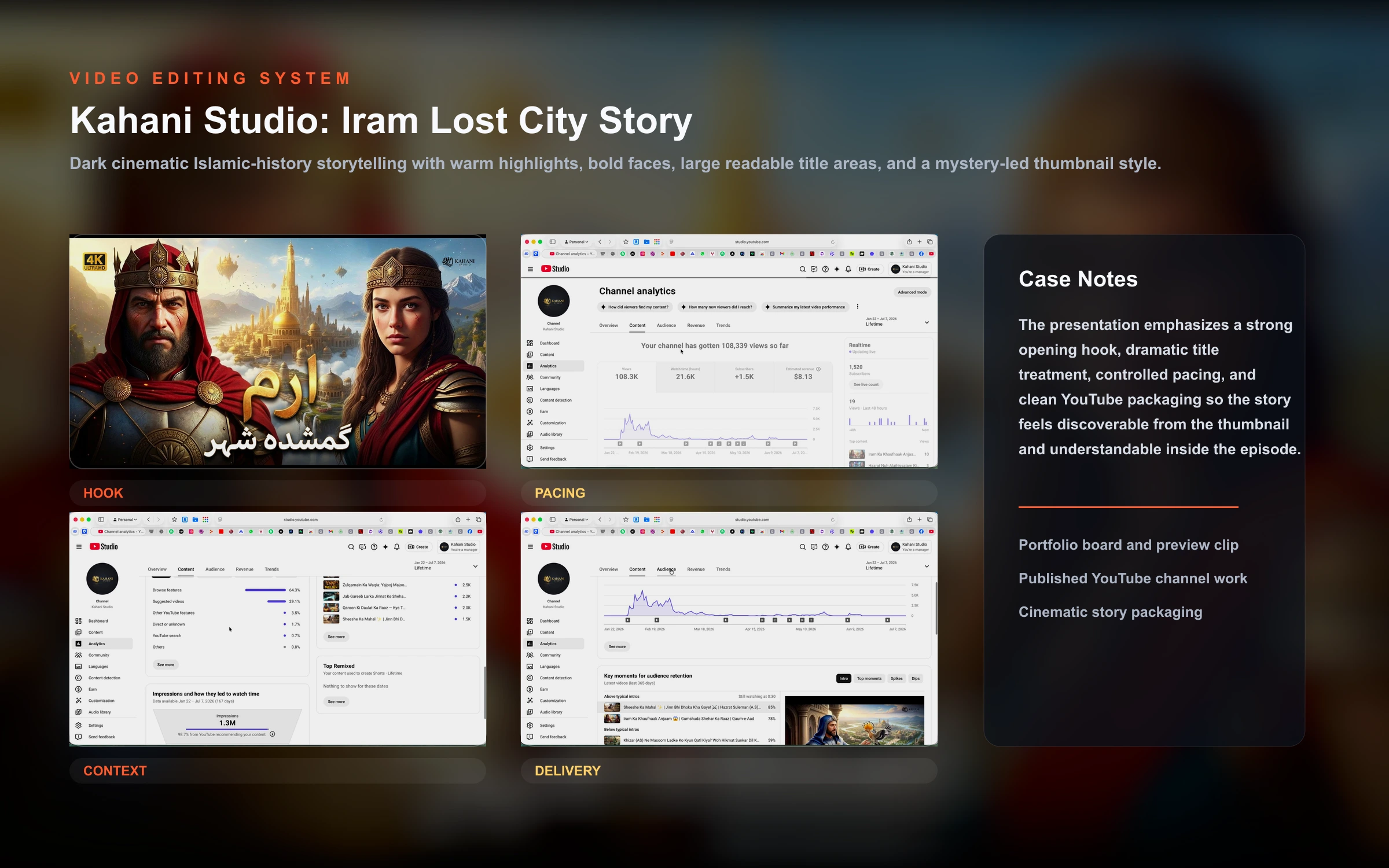The height and width of the screenshot is (868, 1389).
Task: Expand the Lifetime date range dropdown in PACING screenshot
Action: (897, 322)
